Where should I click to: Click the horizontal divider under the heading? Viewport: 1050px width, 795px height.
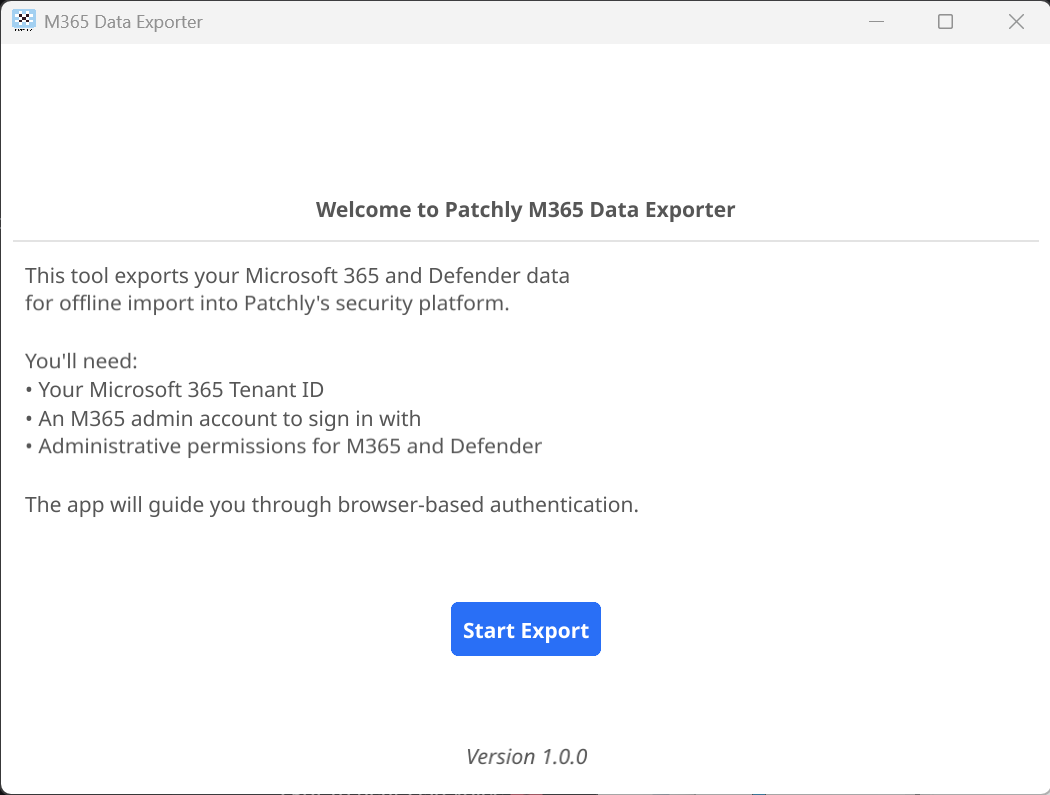click(x=525, y=240)
